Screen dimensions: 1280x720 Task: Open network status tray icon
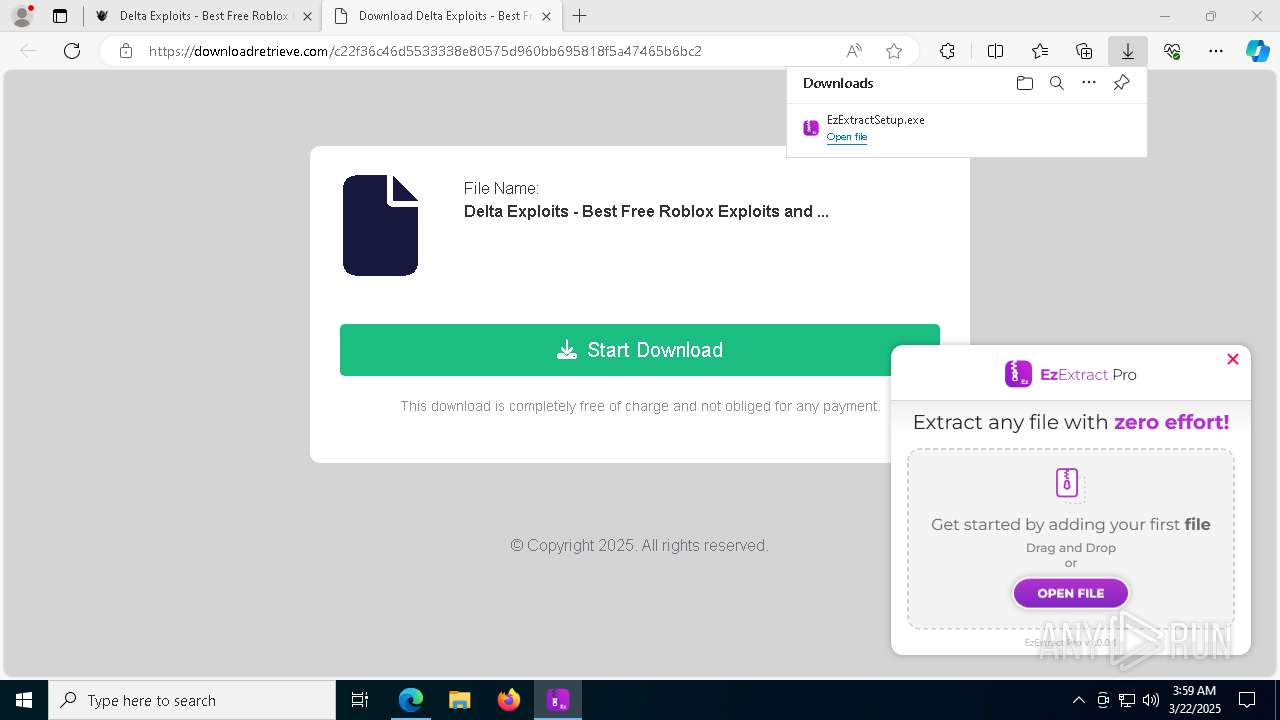click(1127, 700)
